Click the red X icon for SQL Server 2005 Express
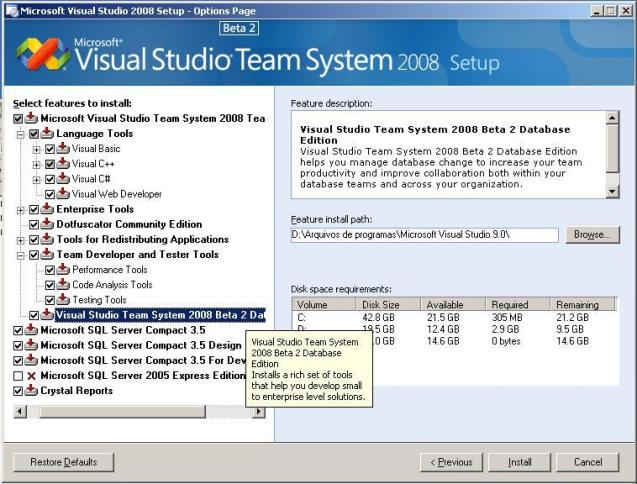Image resolution: width=637 pixels, height=484 pixels. click(32, 376)
